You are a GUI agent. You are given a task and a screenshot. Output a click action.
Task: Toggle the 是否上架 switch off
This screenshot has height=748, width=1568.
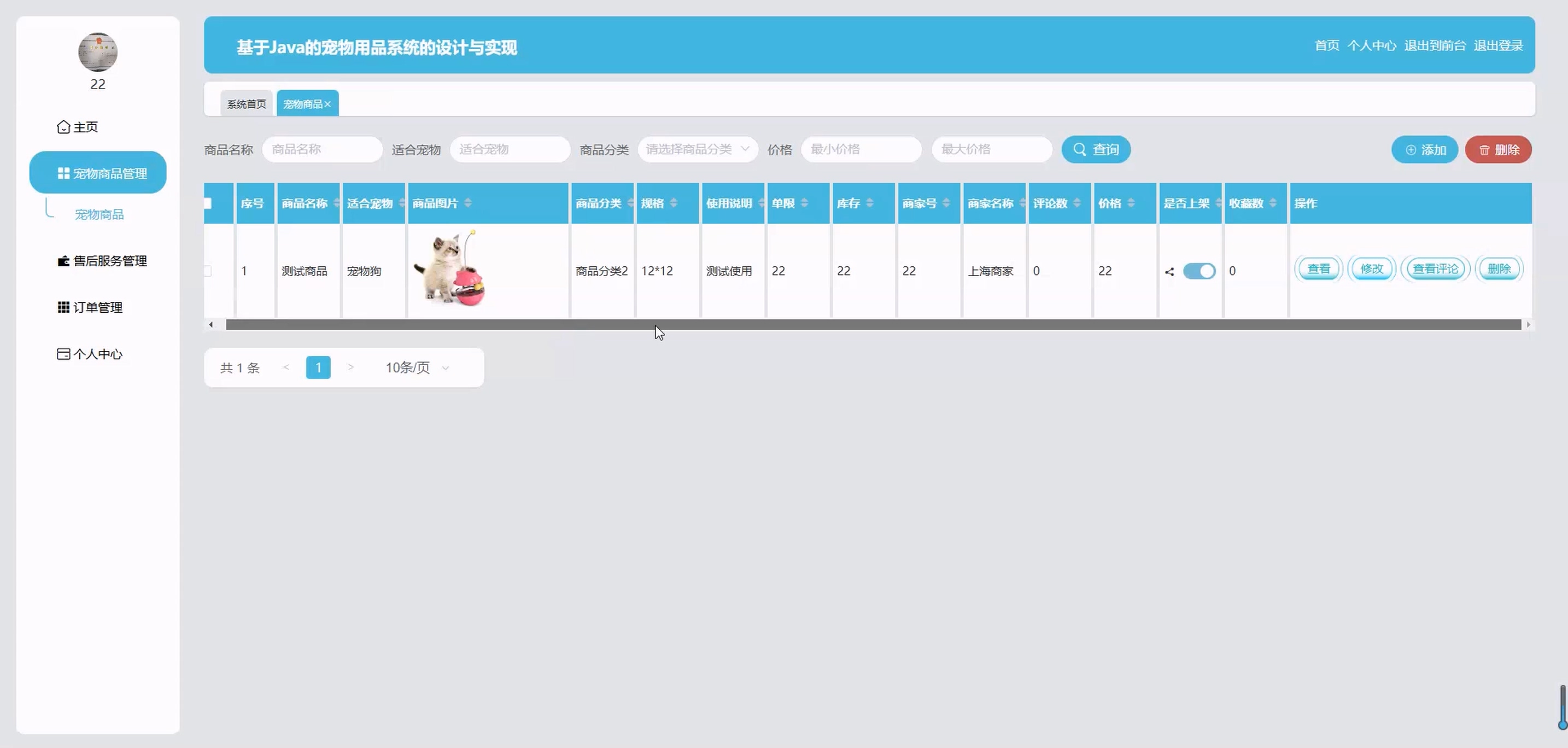point(1199,271)
